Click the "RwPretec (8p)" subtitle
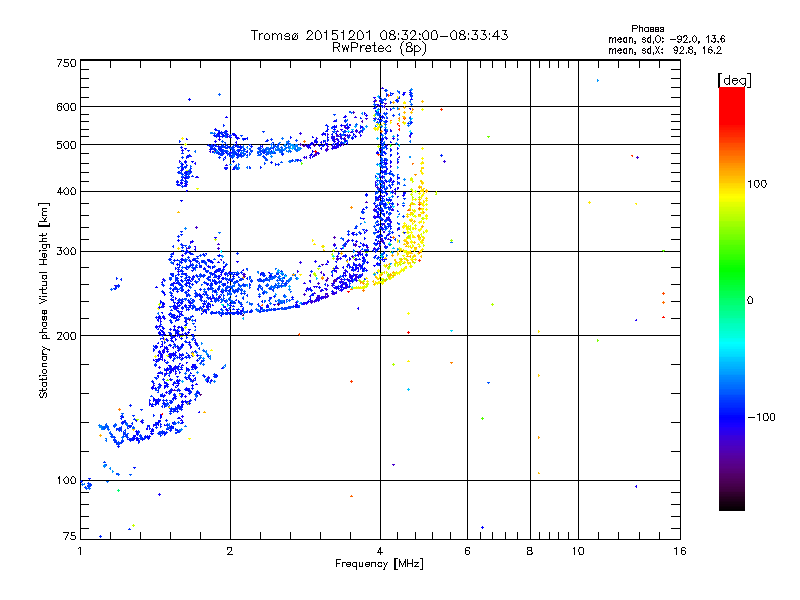The height and width of the screenshot is (600, 800). coord(379,48)
